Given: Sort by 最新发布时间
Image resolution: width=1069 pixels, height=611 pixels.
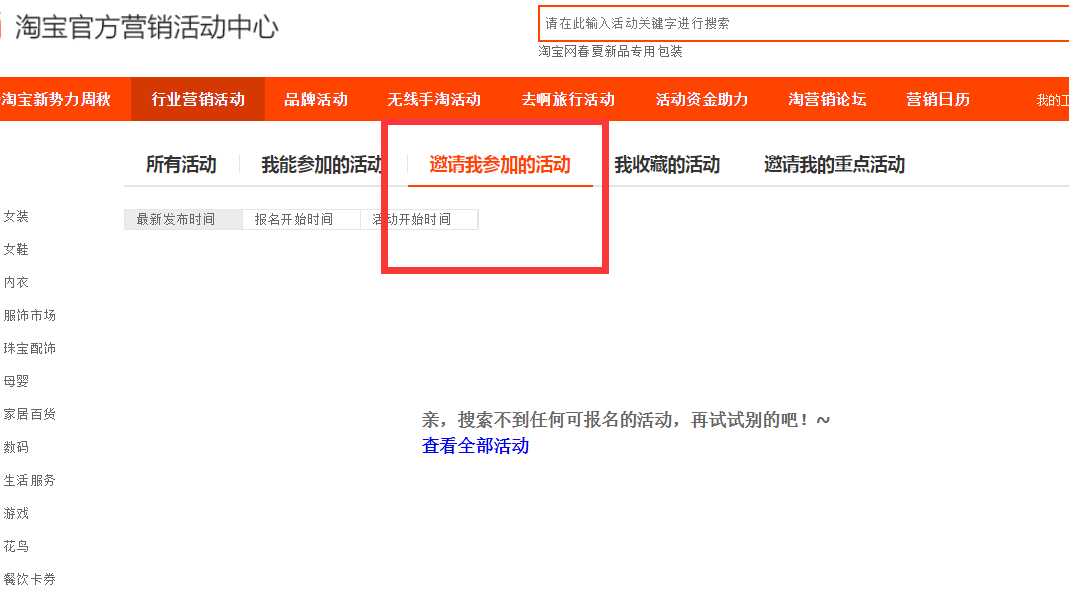Looking at the screenshot, I should point(183,219).
